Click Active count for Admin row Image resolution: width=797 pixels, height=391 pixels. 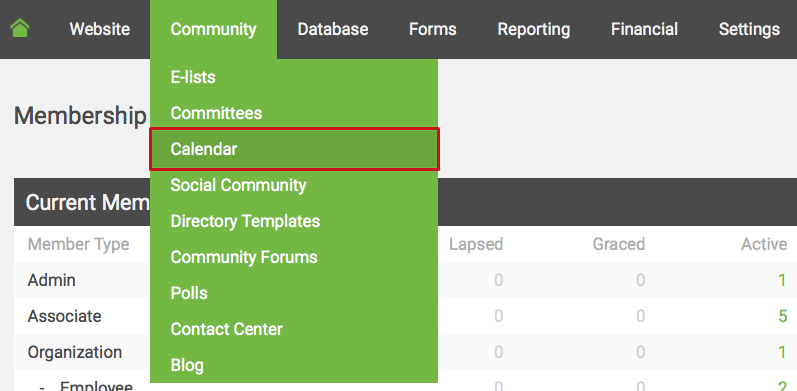coord(783,280)
